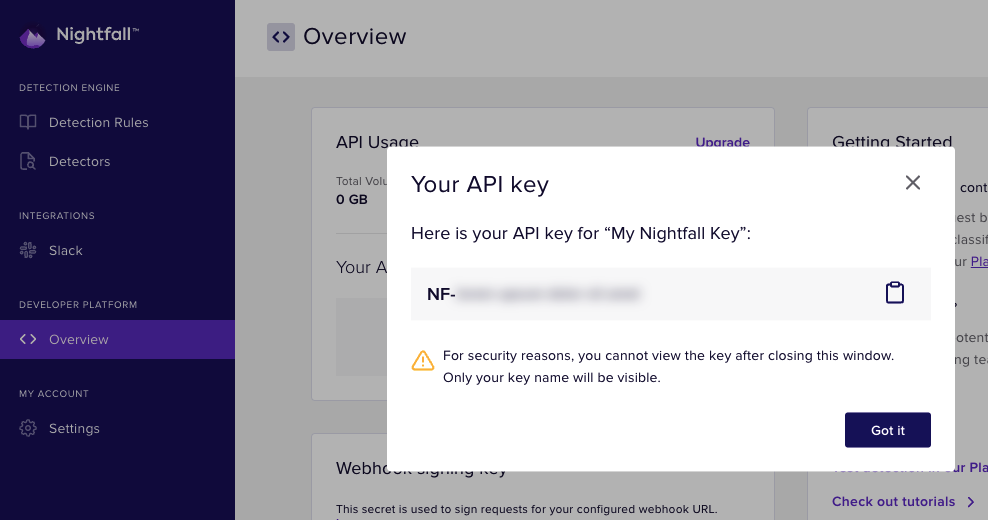Select the NF- API key field
Viewport: 988px width, 520px height.
click(x=670, y=294)
